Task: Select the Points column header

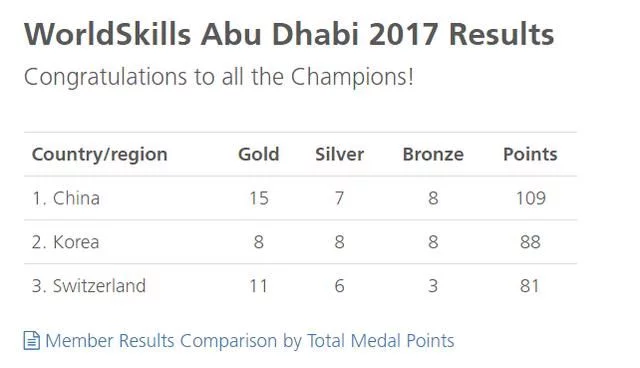Action: tap(530, 154)
